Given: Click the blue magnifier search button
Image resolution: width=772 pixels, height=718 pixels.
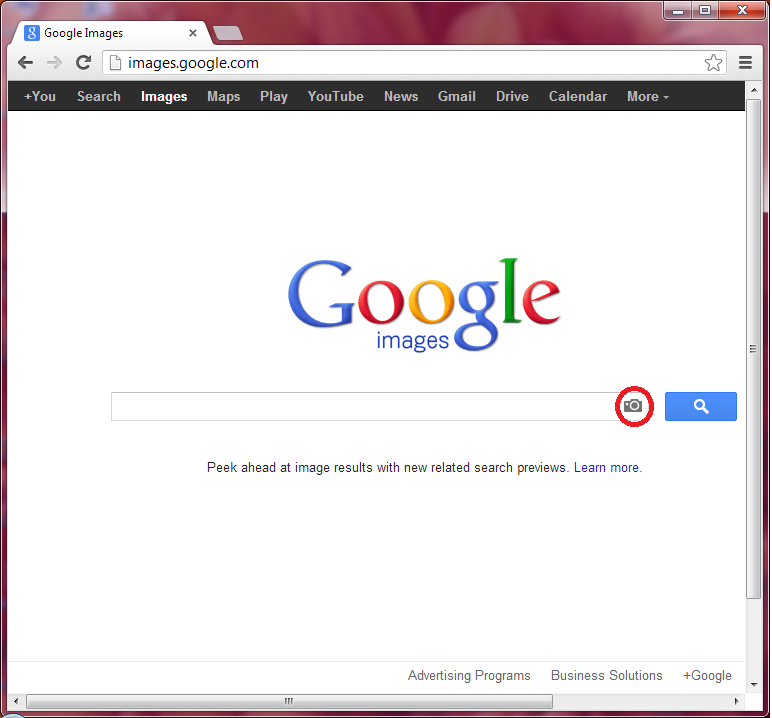Looking at the screenshot, I should click(x=701, y=406).
